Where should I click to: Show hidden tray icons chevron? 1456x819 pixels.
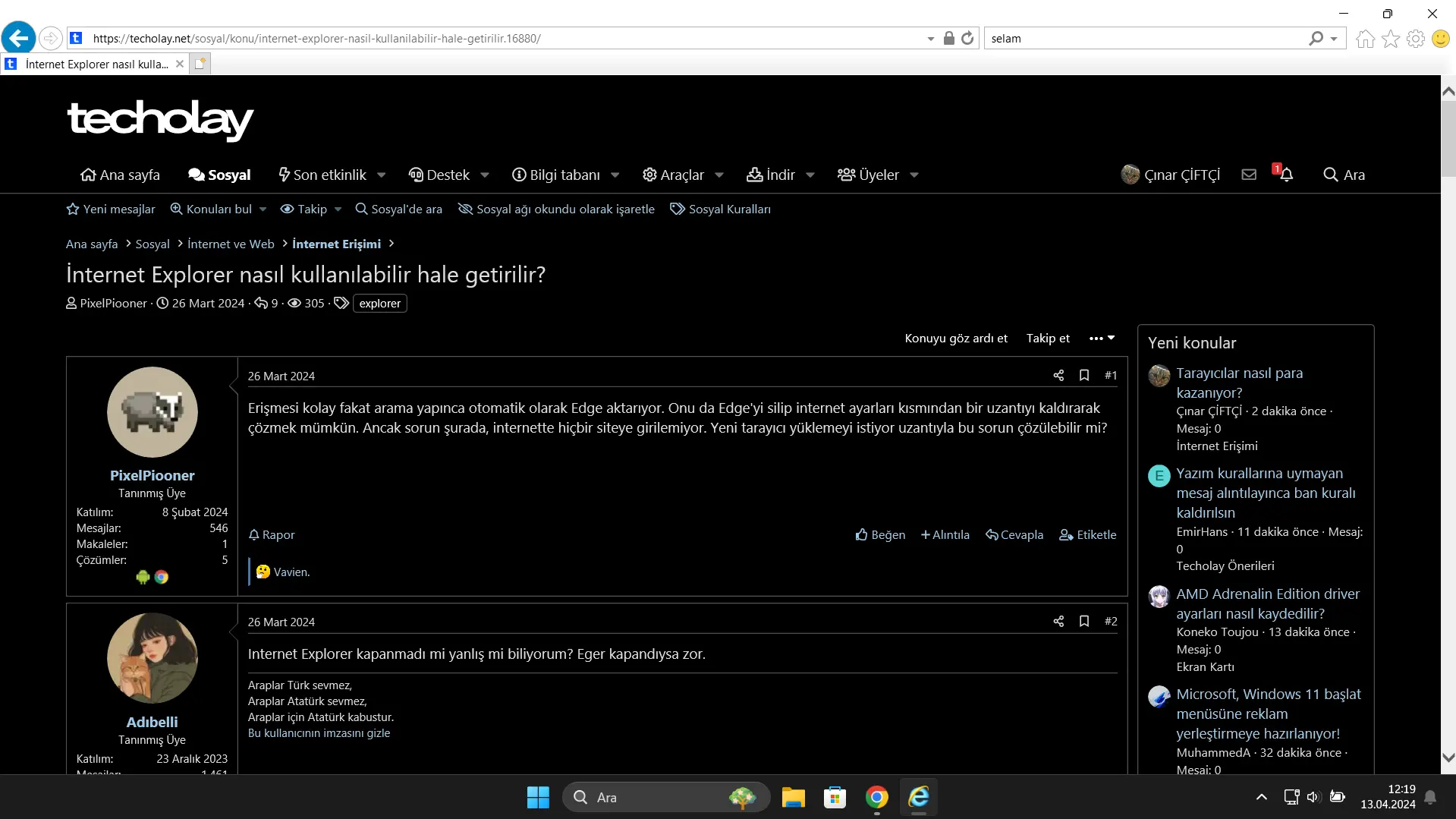1261,797
